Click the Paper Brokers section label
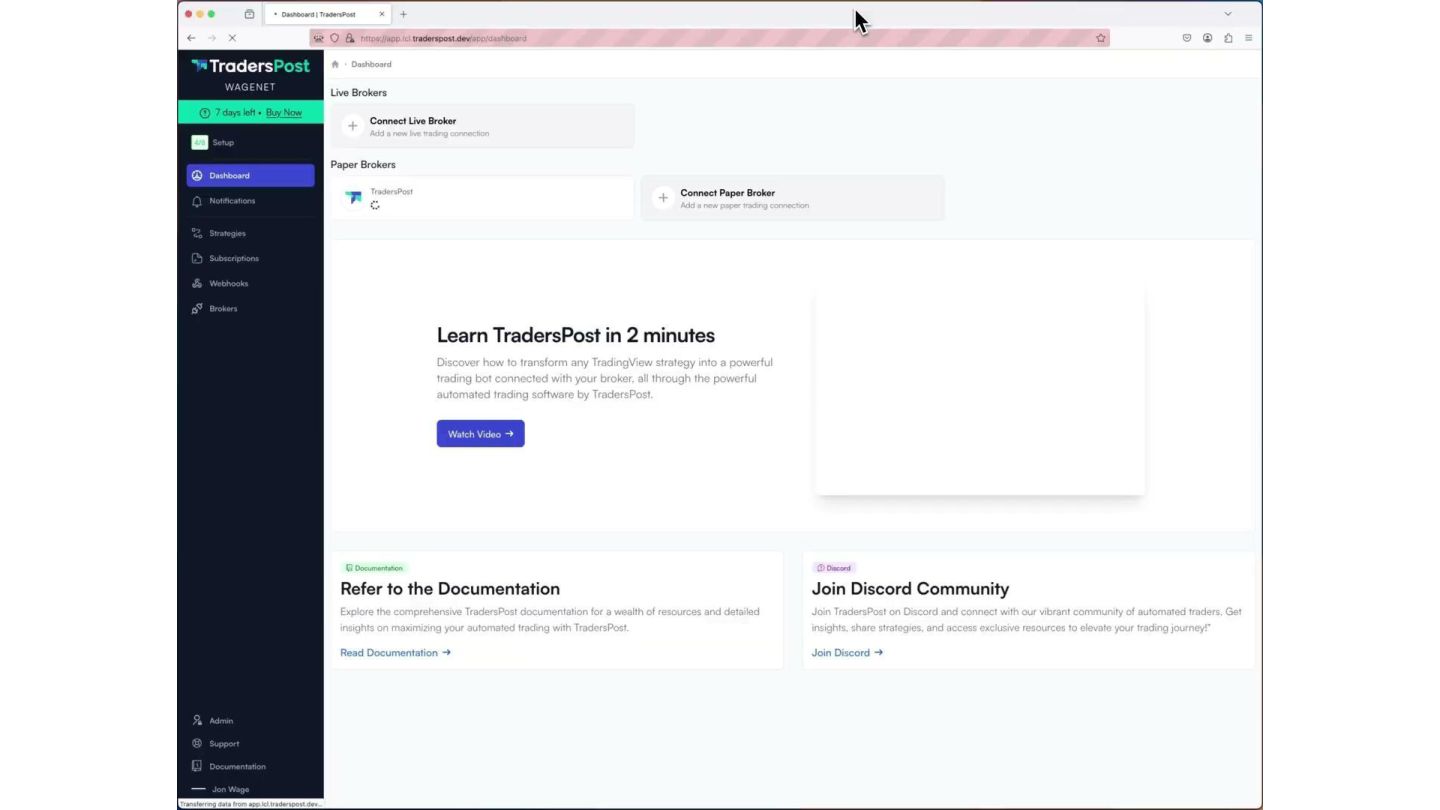 pyautogui.click(x=363, y=165)
